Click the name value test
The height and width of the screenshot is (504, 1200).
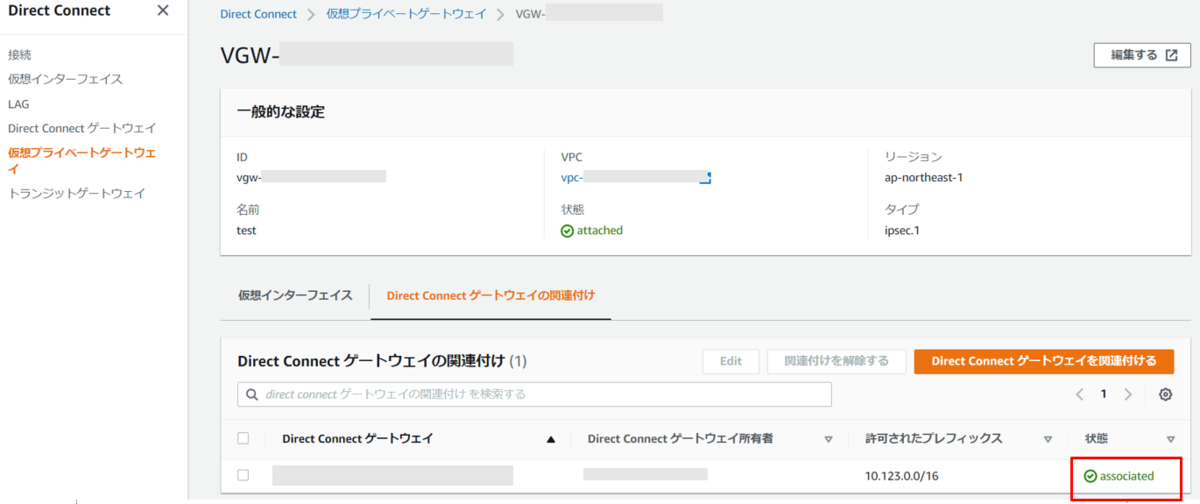click(x=246, y=230)
